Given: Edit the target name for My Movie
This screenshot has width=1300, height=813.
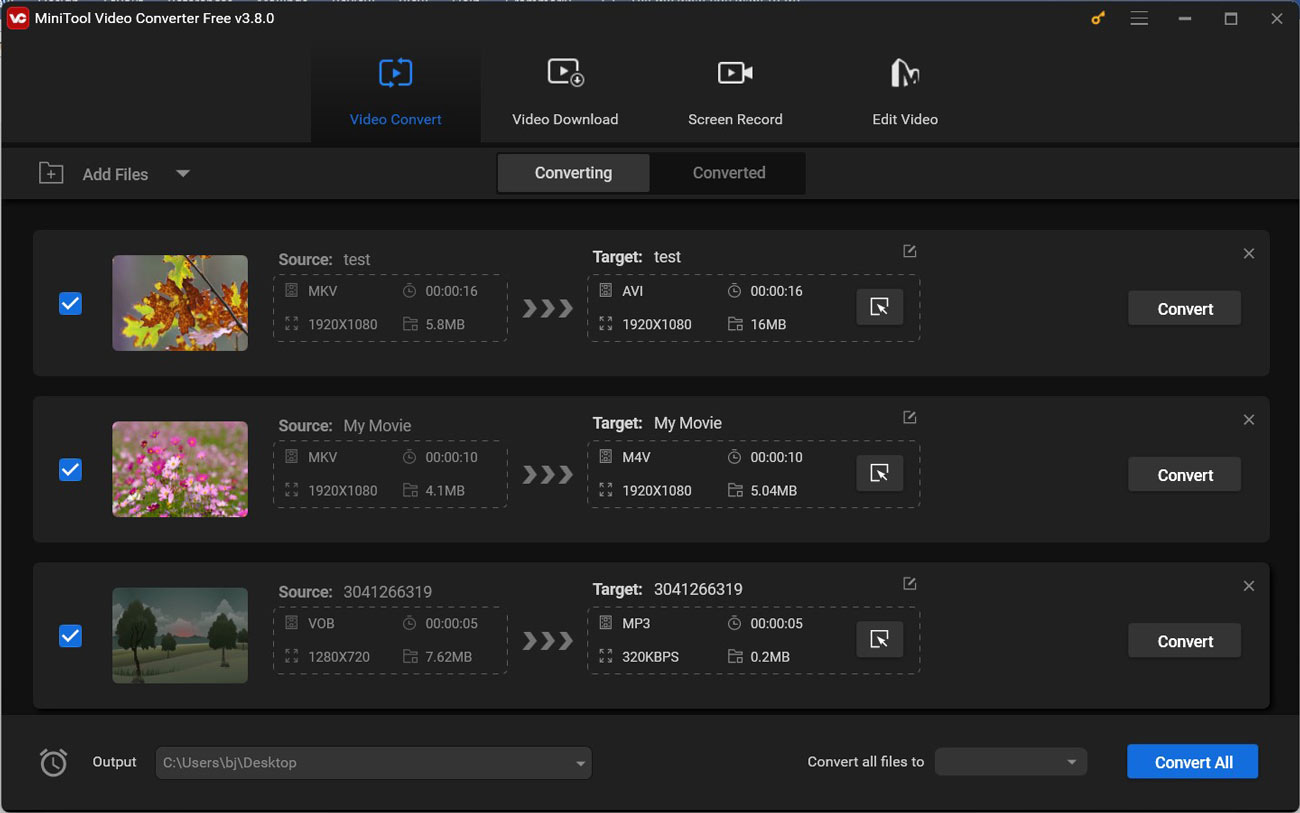Looking at the screenshot, I should click(x=909, y=417).
